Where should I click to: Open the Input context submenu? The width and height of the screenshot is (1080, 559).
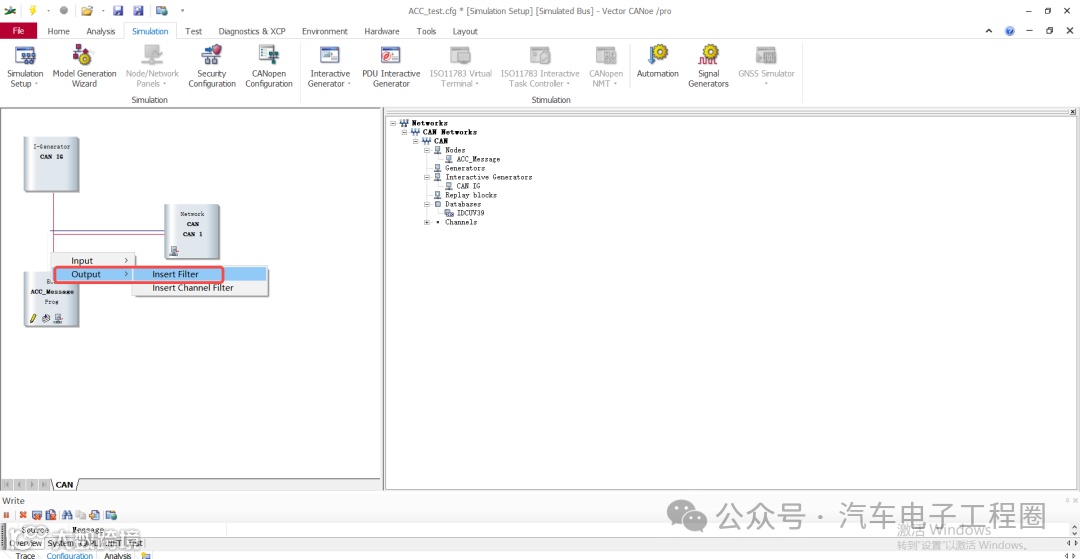(x=94, y=261)
